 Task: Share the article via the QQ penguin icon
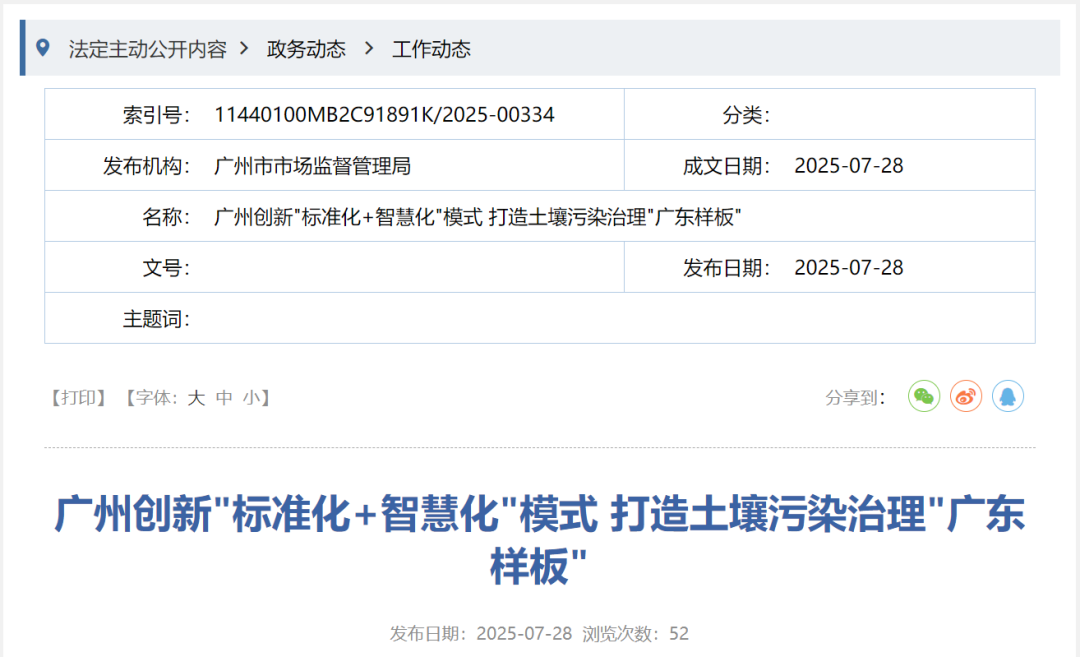[x=1008, y=396]
